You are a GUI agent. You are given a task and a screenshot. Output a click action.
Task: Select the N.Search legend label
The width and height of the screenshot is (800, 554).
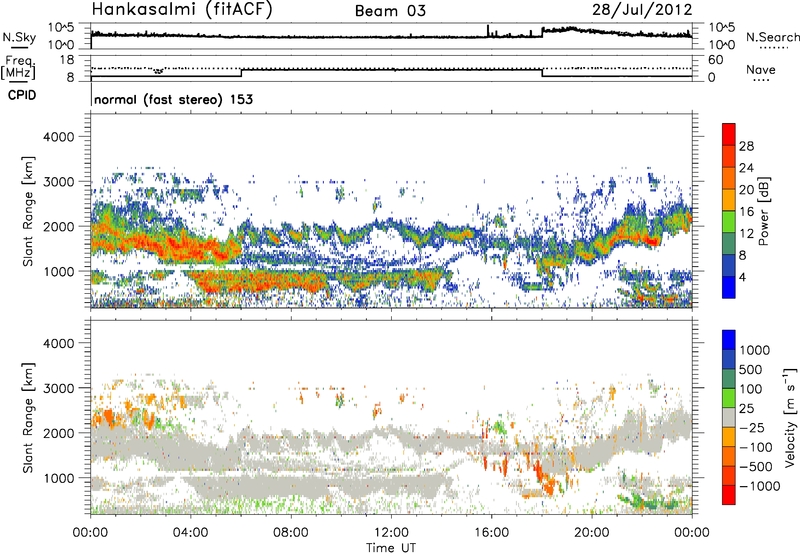772,37
